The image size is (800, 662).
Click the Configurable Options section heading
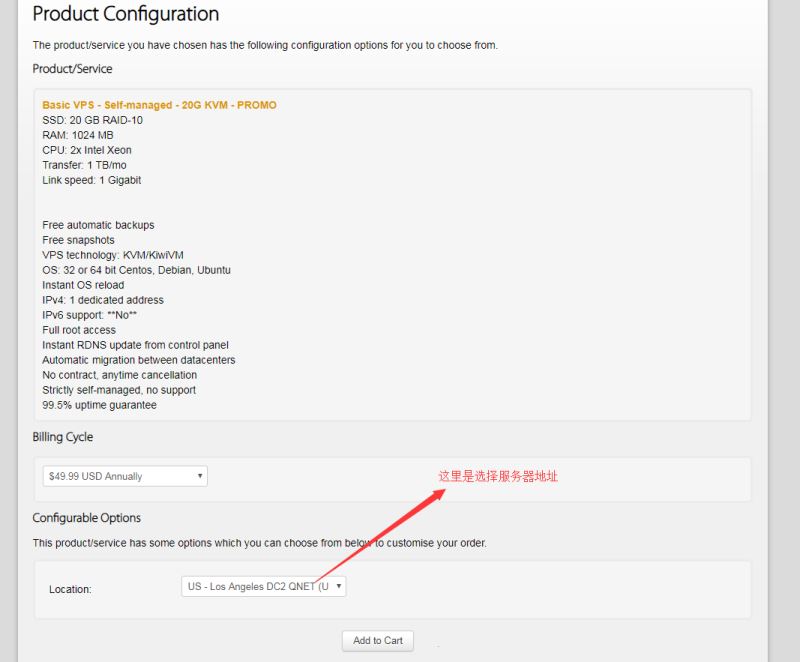(86, 518)
